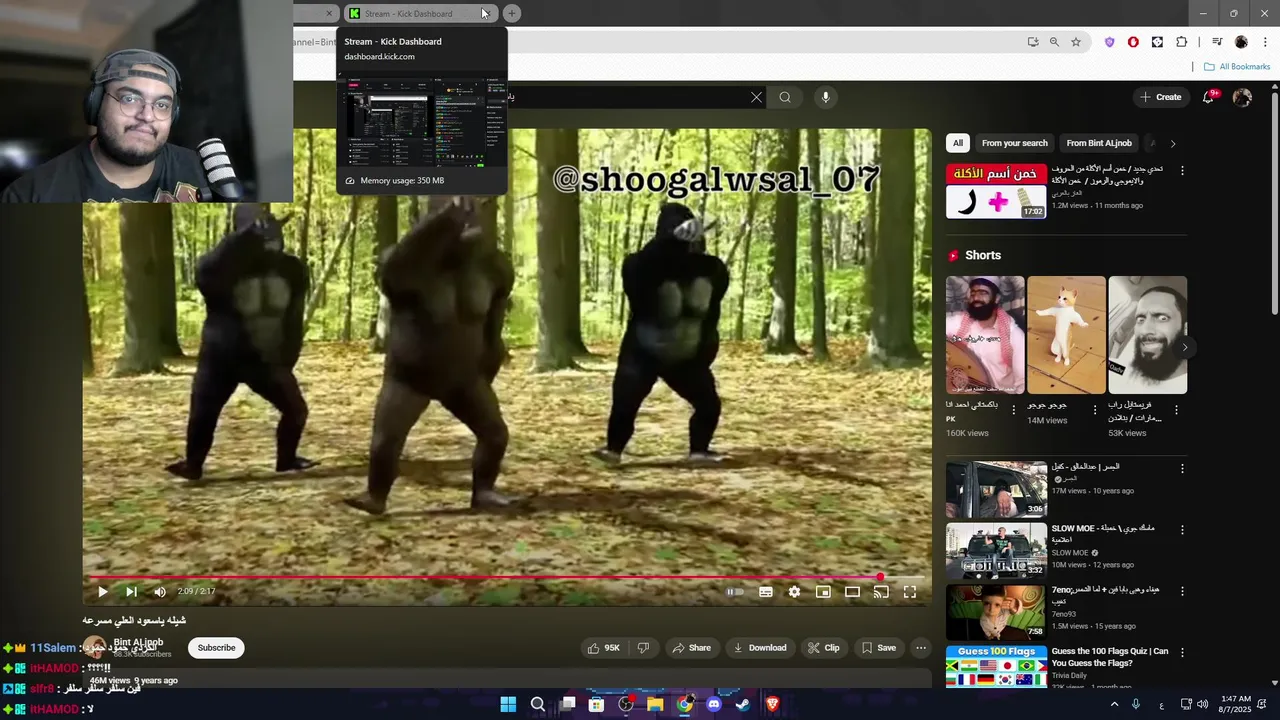Open options for the 14M views Short

click(1095, 410)
